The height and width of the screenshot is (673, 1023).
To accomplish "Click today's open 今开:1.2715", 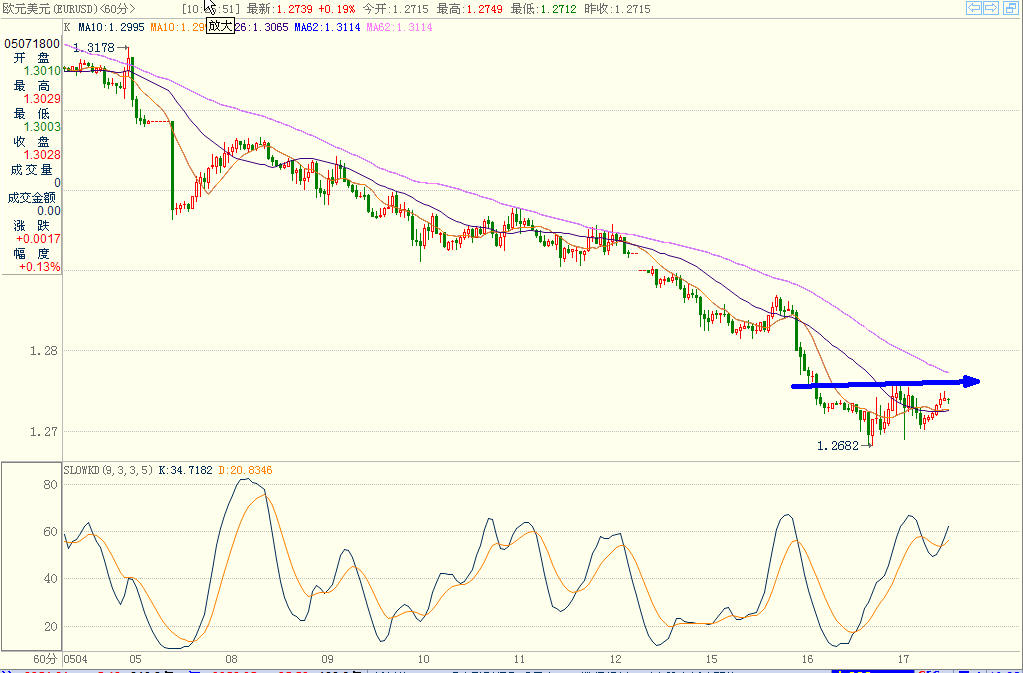I will coord(396,9).
